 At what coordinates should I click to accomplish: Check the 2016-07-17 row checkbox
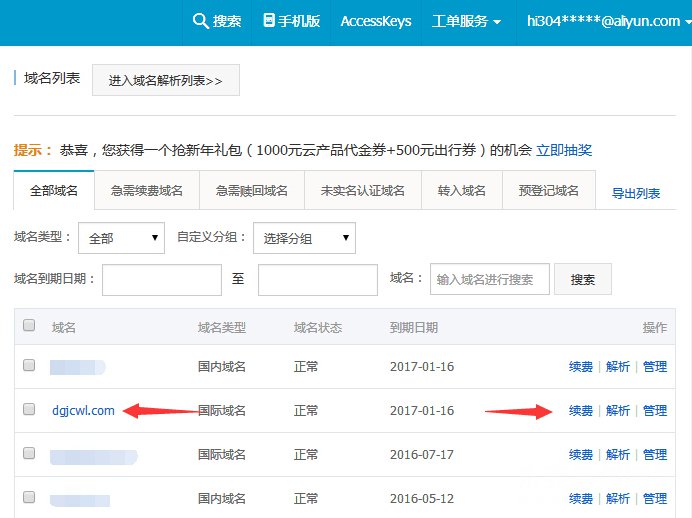29,453
